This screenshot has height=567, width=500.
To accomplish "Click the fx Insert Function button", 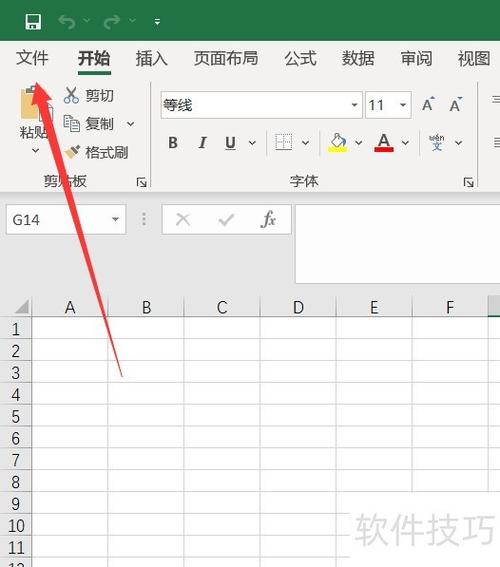I will point(268,219).
